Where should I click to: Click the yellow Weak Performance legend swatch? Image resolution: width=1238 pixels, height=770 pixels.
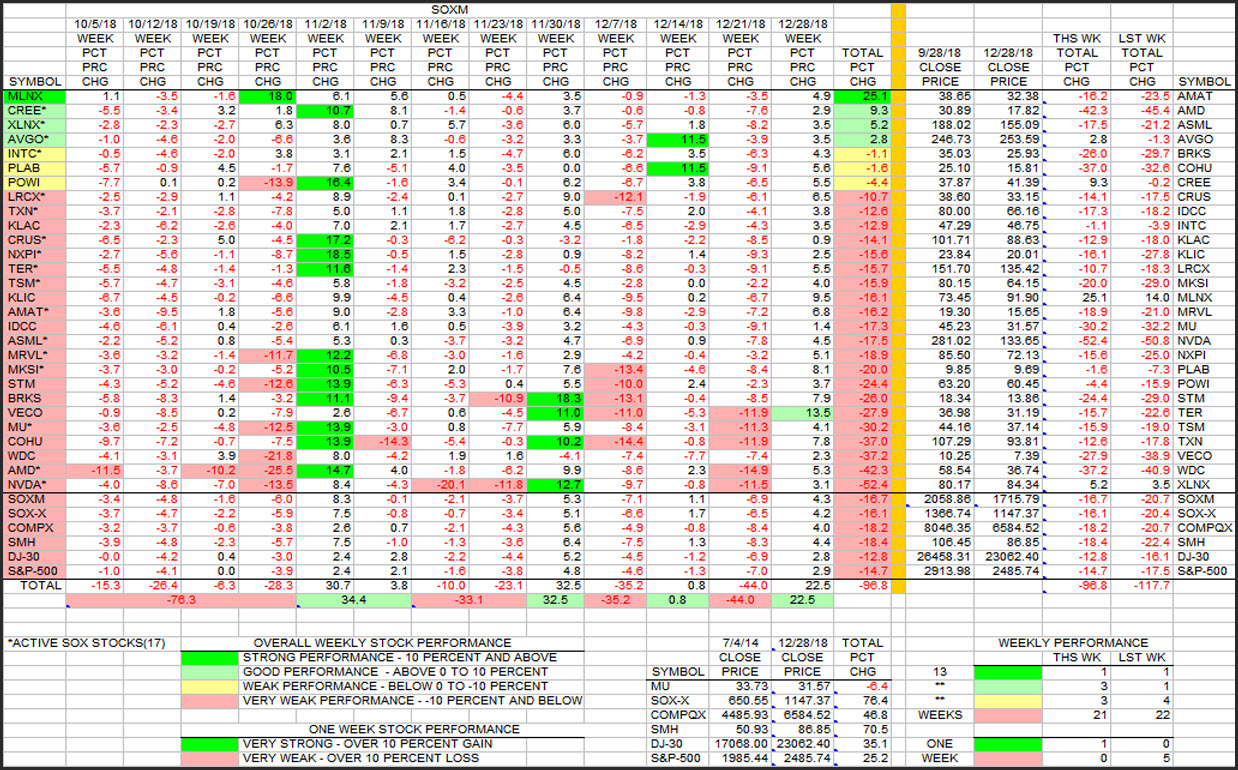pyautogui.click(x=209, y=686)
